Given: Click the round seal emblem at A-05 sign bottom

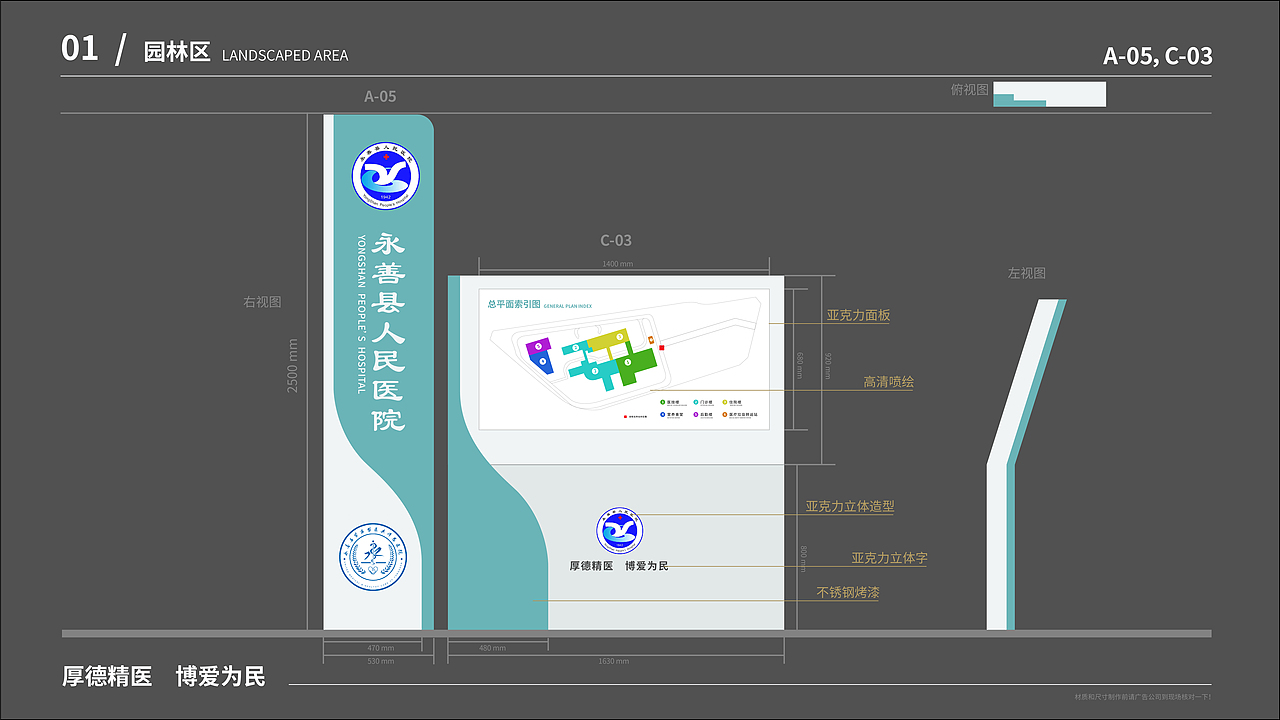Looking at the screenshot, I should click(x=372, y=556).
